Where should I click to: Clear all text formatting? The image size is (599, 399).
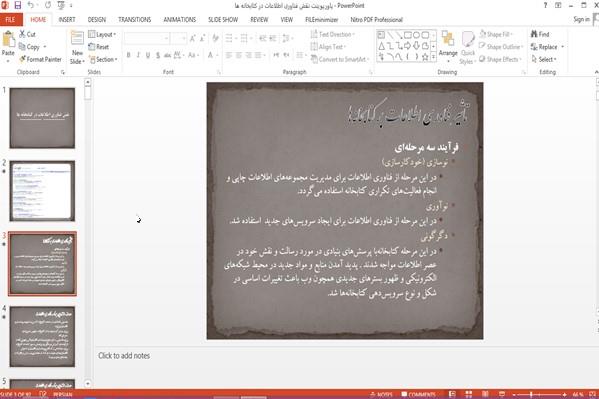click(215, 38)
